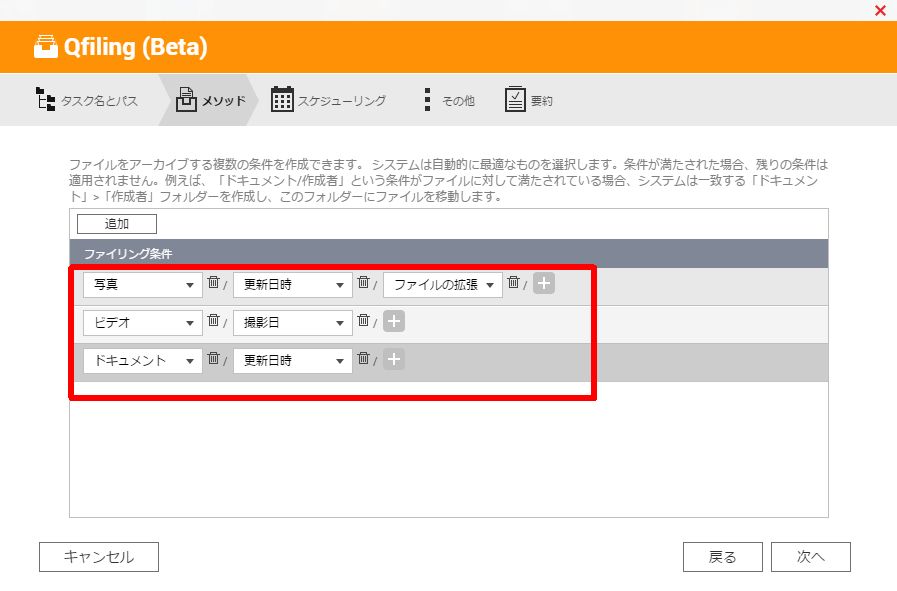Click the 追加 button

click(117, 224)
